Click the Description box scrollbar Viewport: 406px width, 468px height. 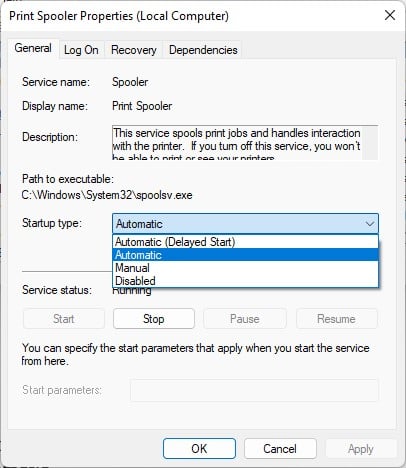(370, 143)
